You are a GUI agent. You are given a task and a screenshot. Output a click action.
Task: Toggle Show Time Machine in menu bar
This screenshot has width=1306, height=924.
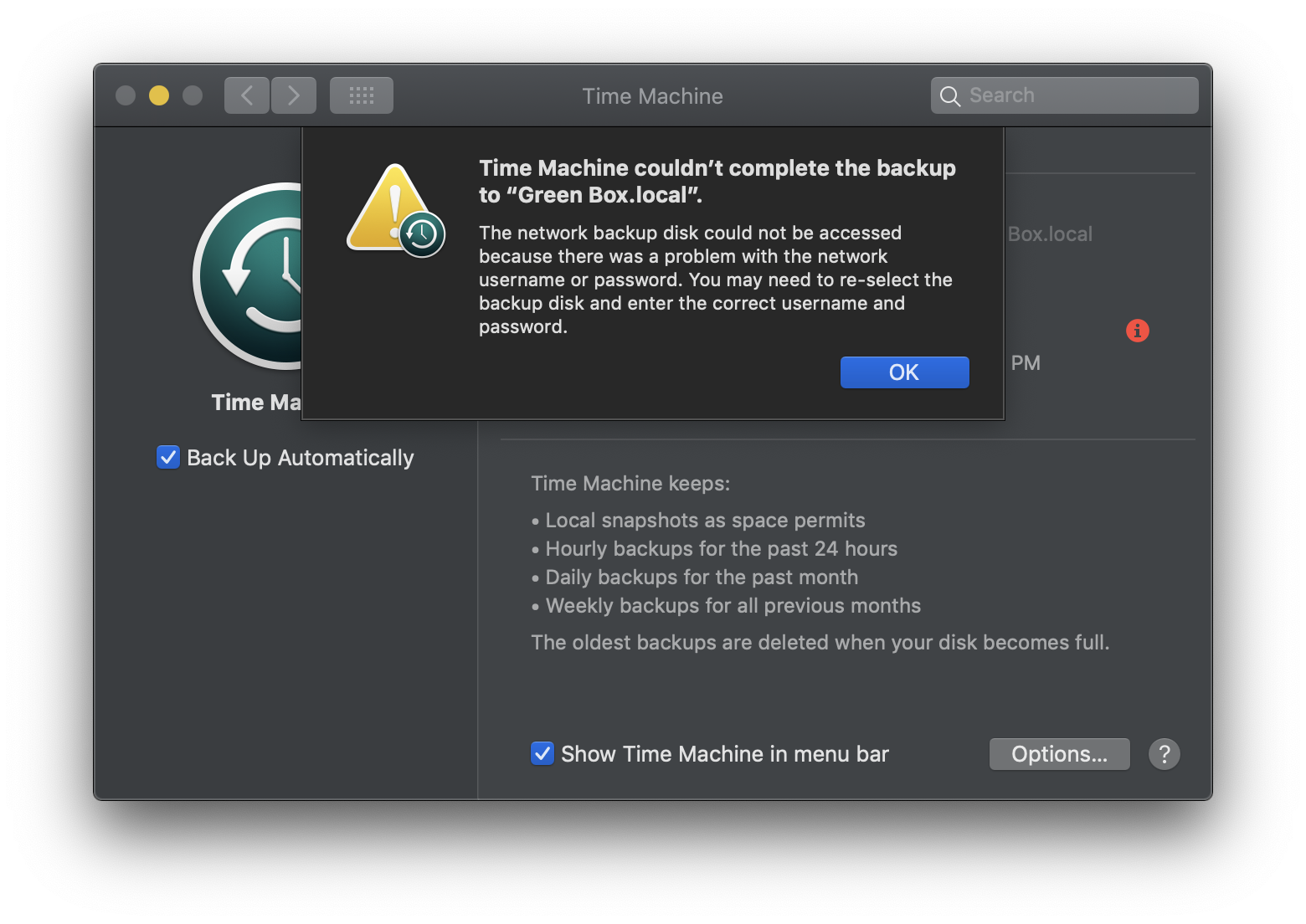542,753
